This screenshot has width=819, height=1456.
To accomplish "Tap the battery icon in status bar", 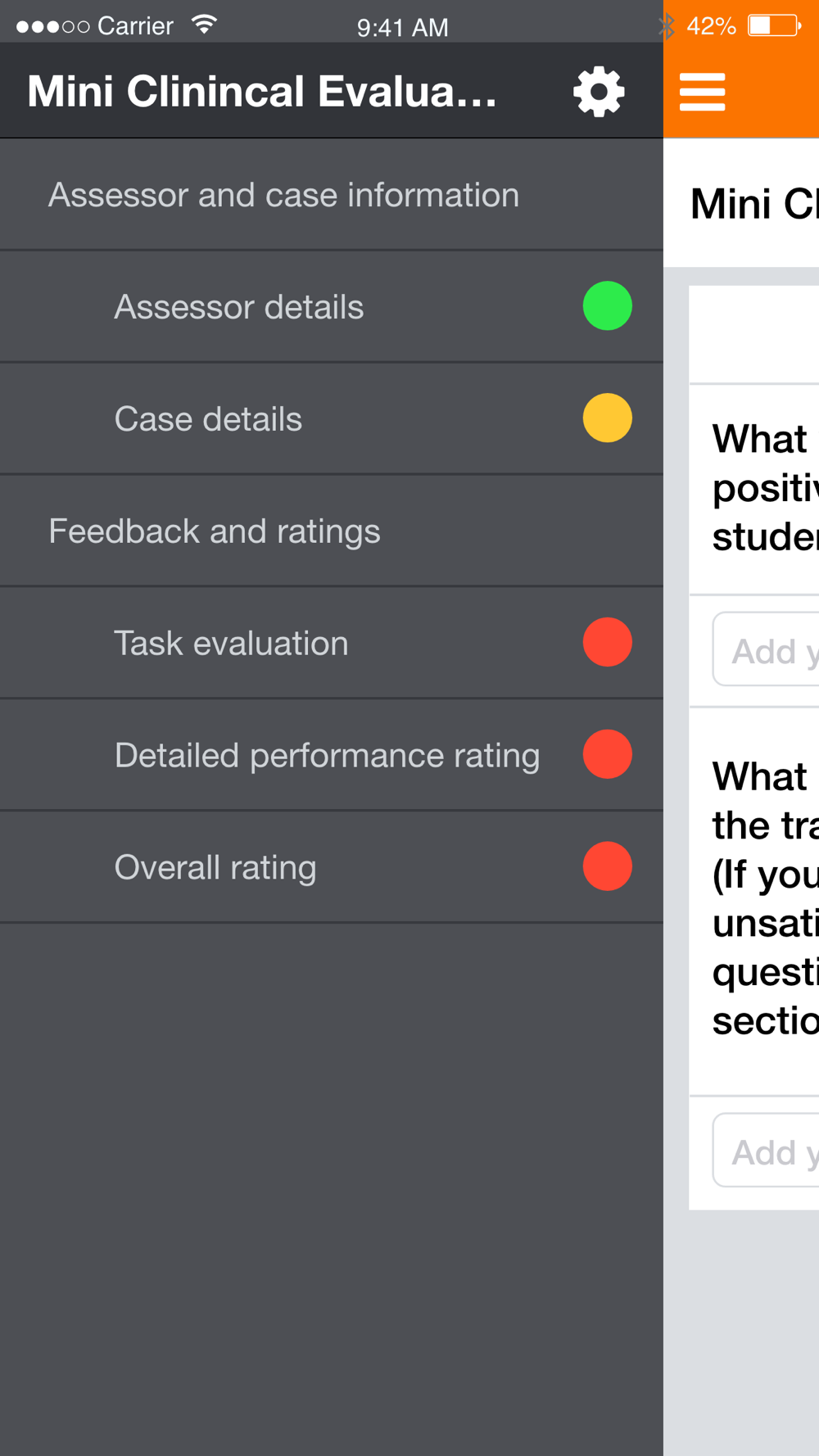I will coord(774,25).
